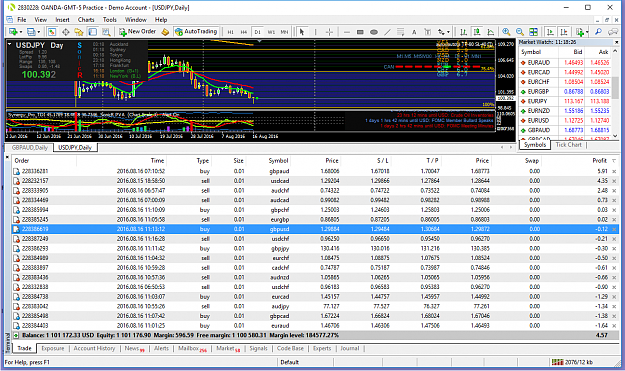This screenshot has width=625, height=371.
Task: Switch to the Account History tab
Action: (94, 348)
